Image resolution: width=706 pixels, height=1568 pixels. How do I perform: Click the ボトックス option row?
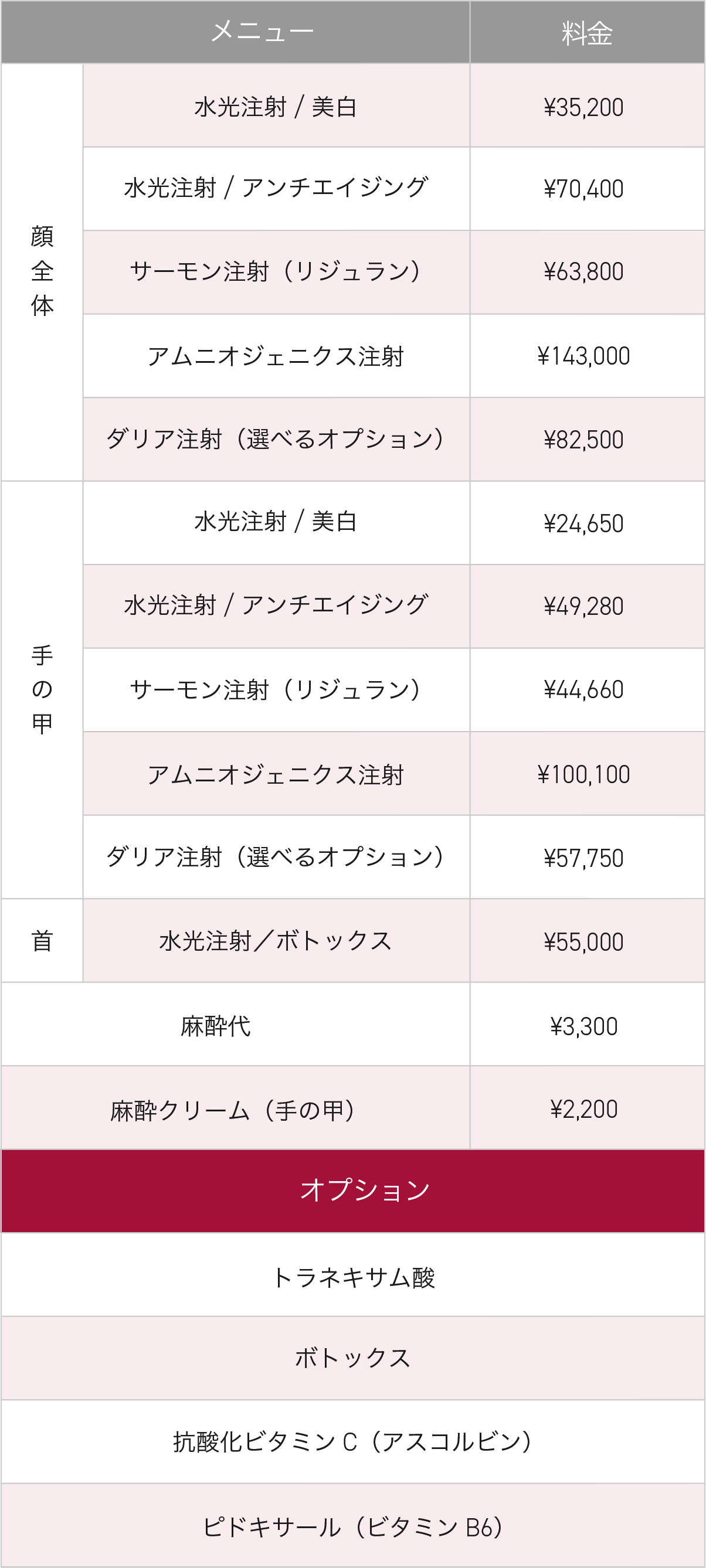(354, 1358)
